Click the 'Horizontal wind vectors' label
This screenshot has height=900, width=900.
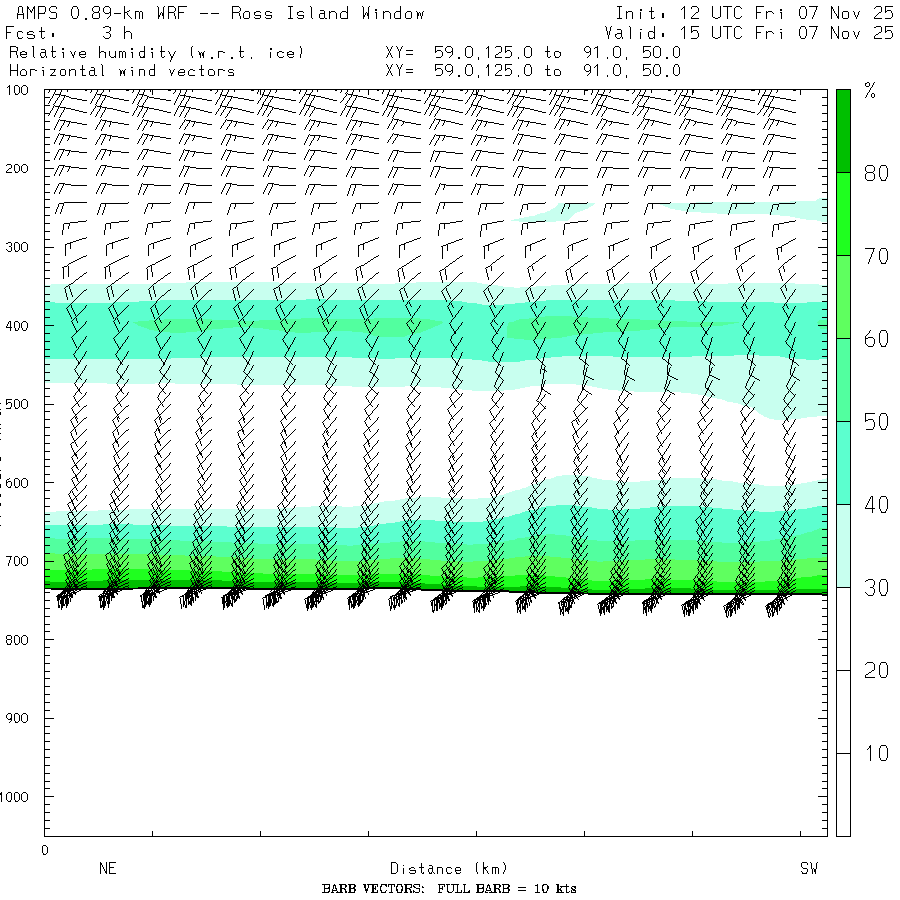(122, 71)
